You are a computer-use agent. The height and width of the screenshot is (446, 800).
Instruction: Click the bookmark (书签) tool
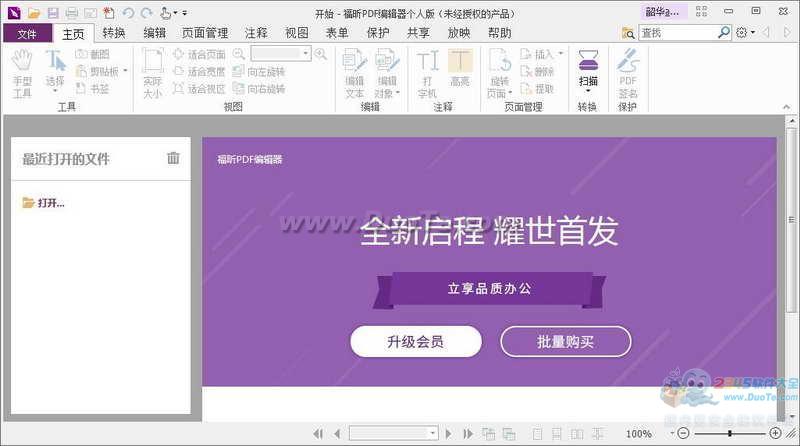[x=92, y=89]
